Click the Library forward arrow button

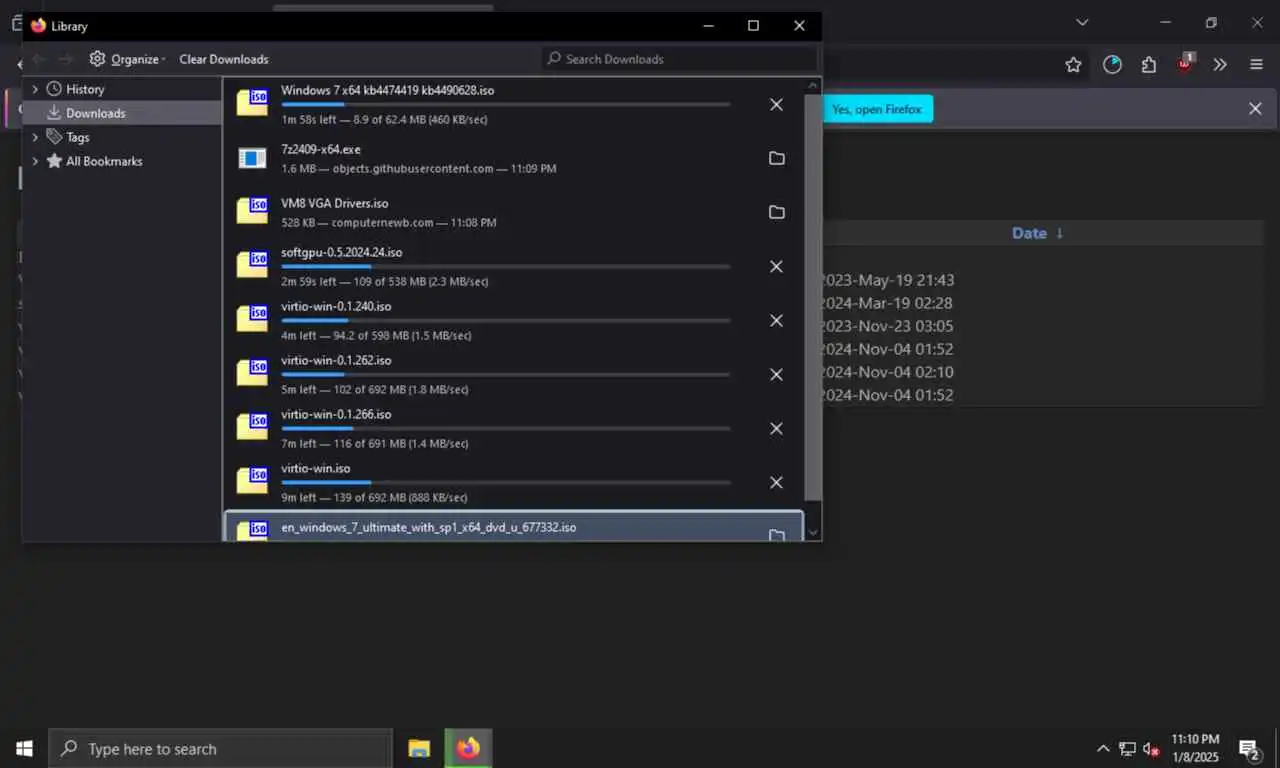coord(66,59)
